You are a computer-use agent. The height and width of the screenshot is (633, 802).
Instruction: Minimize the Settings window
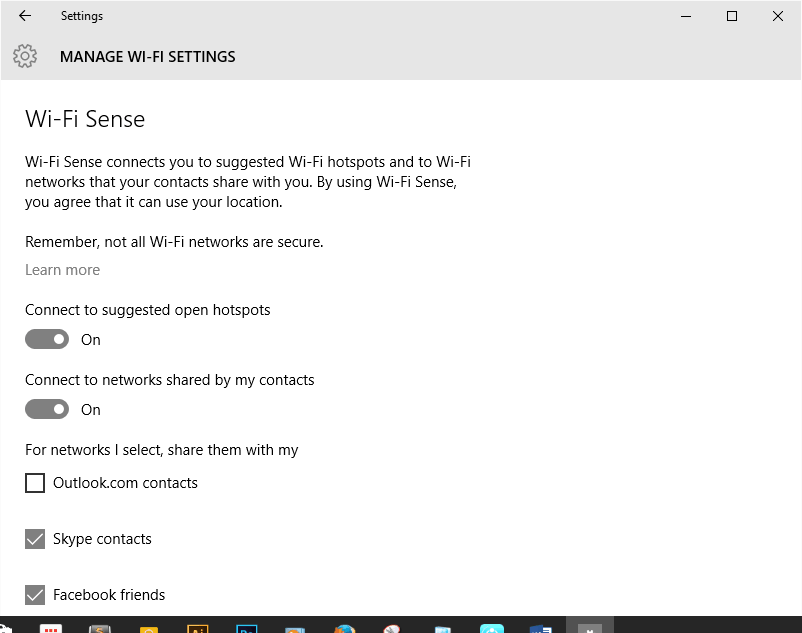686,16
